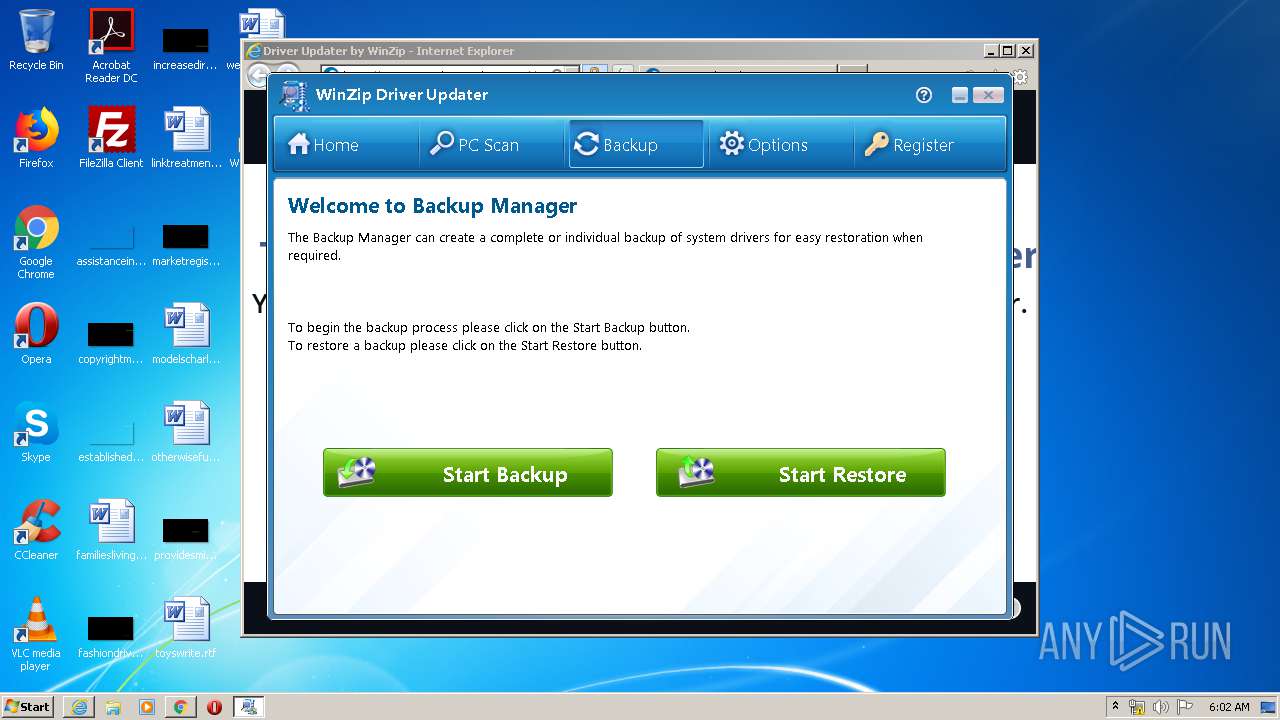Select the Backup tab
Viewport: 1280px width, 720px height.
[x=636, y=144]
